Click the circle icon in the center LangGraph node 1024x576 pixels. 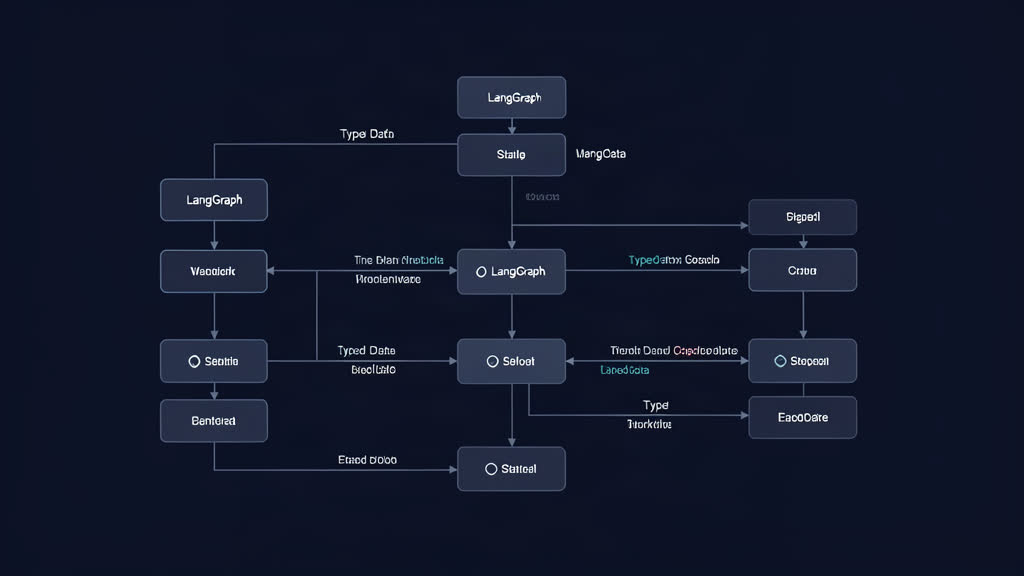(x=481, y=272)
